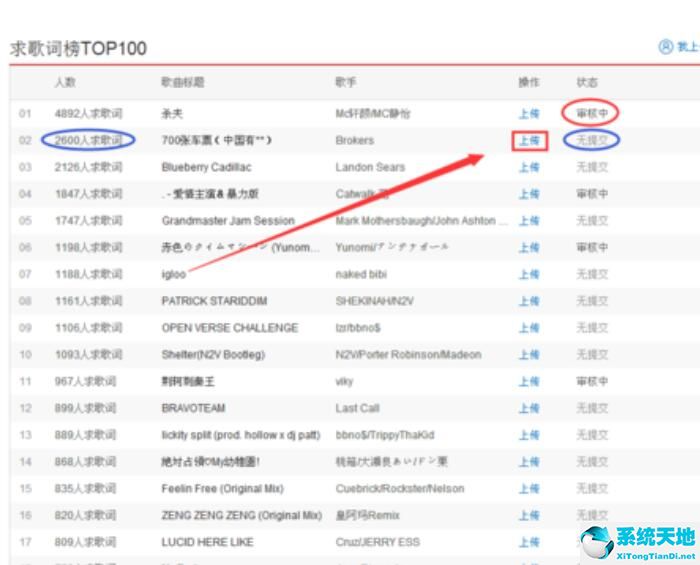700x565 pixels.
Task: Upload lyrics for Blueberry Cadillac
Action: (x=529, y=167)
